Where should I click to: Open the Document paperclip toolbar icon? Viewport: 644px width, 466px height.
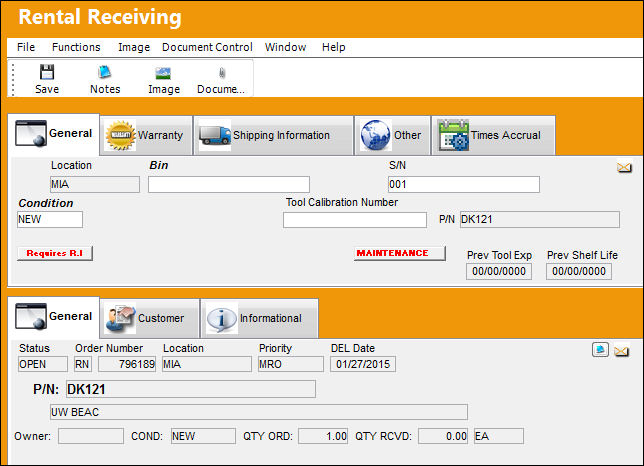pos(222,73)
